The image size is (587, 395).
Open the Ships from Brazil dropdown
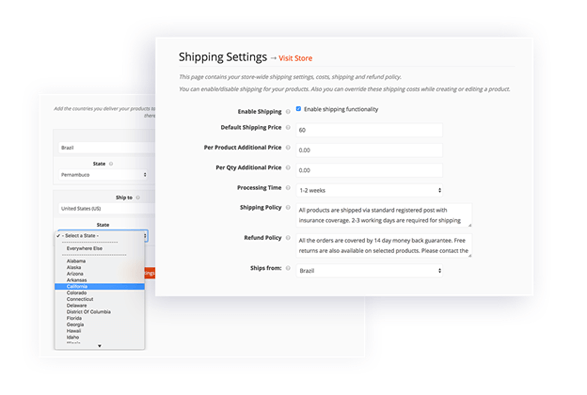(x=369, y=271)
